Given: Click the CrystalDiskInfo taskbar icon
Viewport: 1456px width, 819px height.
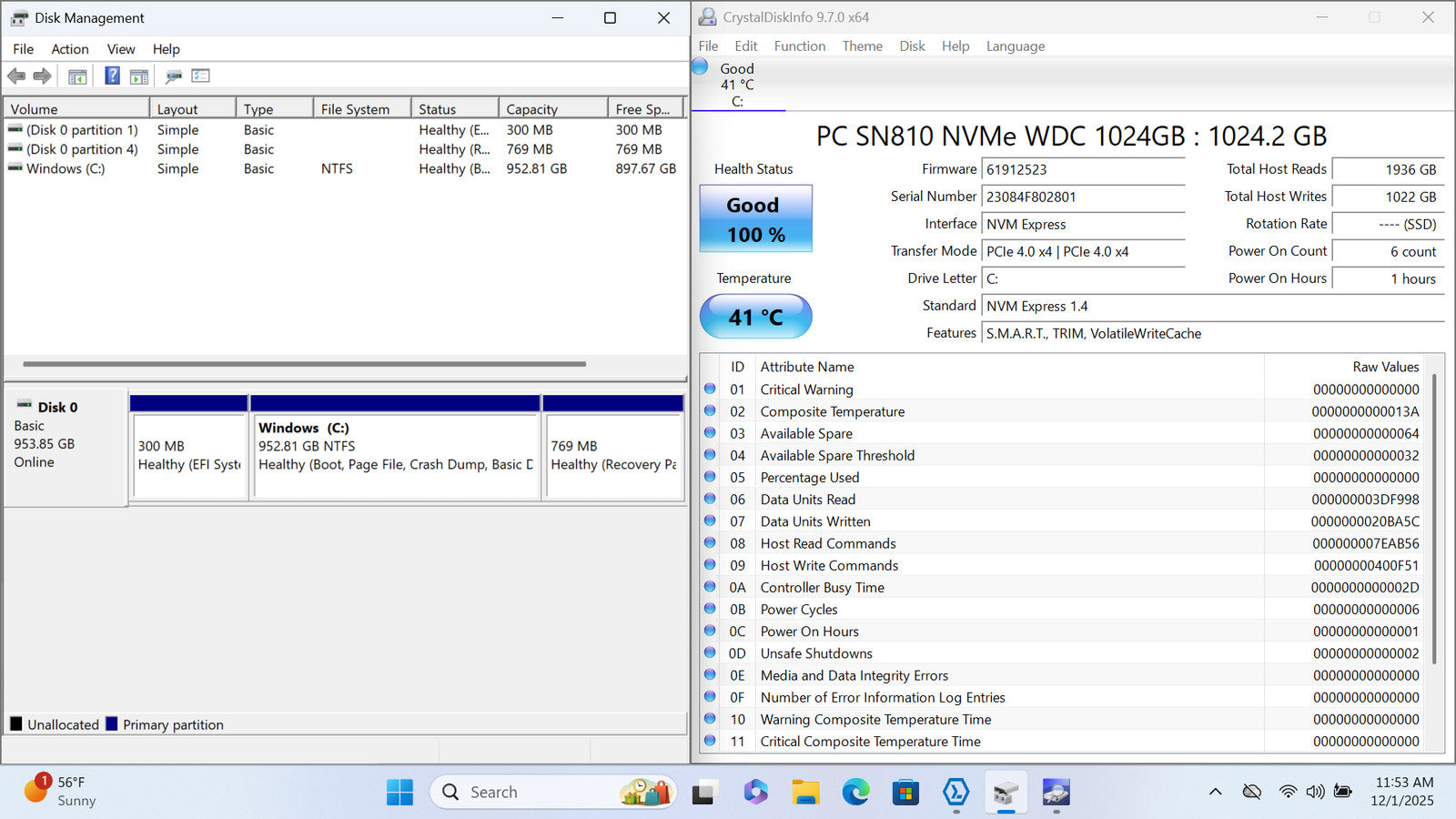Looking at the screenshot, I should 1056,793.
